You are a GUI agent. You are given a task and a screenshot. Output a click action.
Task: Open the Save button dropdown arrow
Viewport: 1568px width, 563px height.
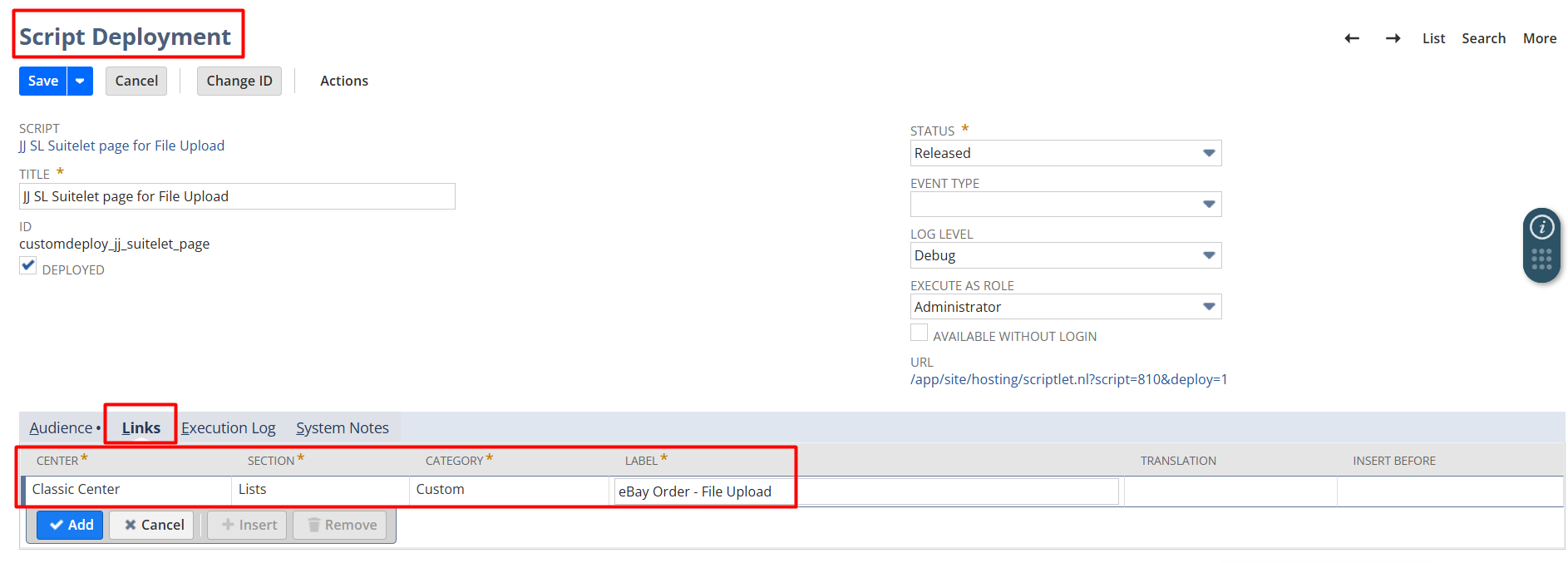[x=80, y=81]
